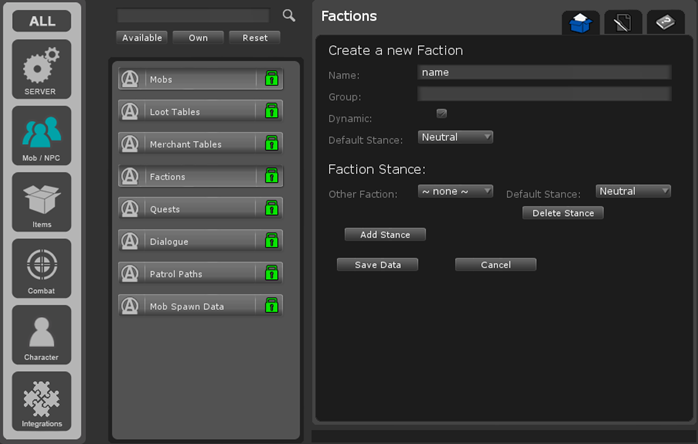Open the help book tab icon
Screen dimensions: 698x444
pyautogui.click(x=665, y=23)
